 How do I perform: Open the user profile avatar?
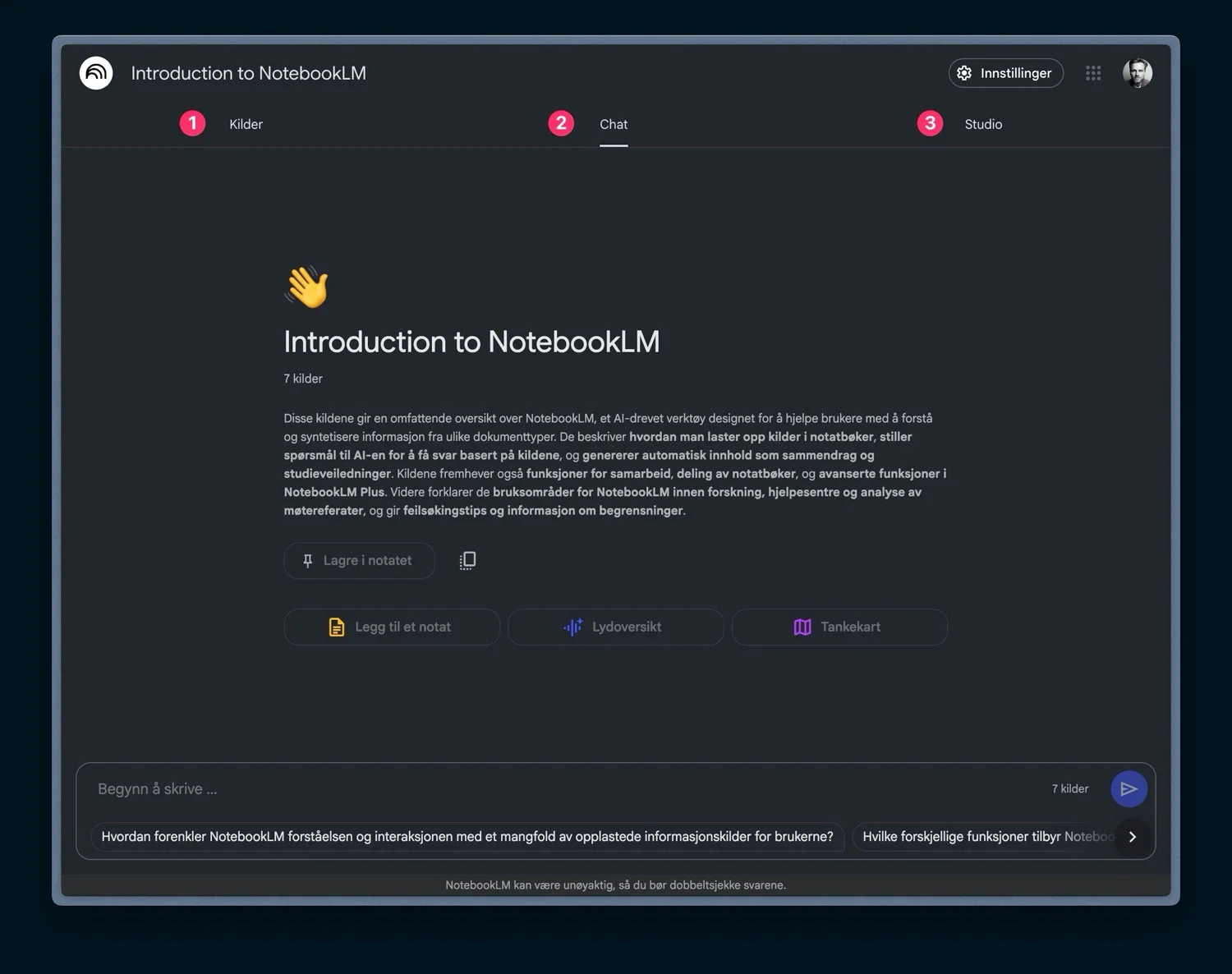(x=1138, y=73)
